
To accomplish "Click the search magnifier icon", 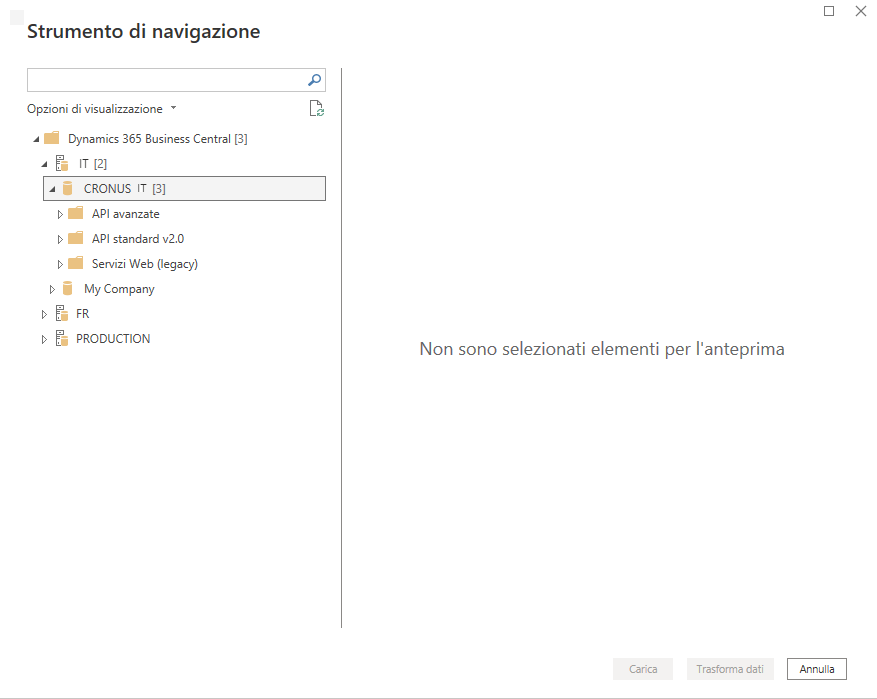I will tap(314, 80).
